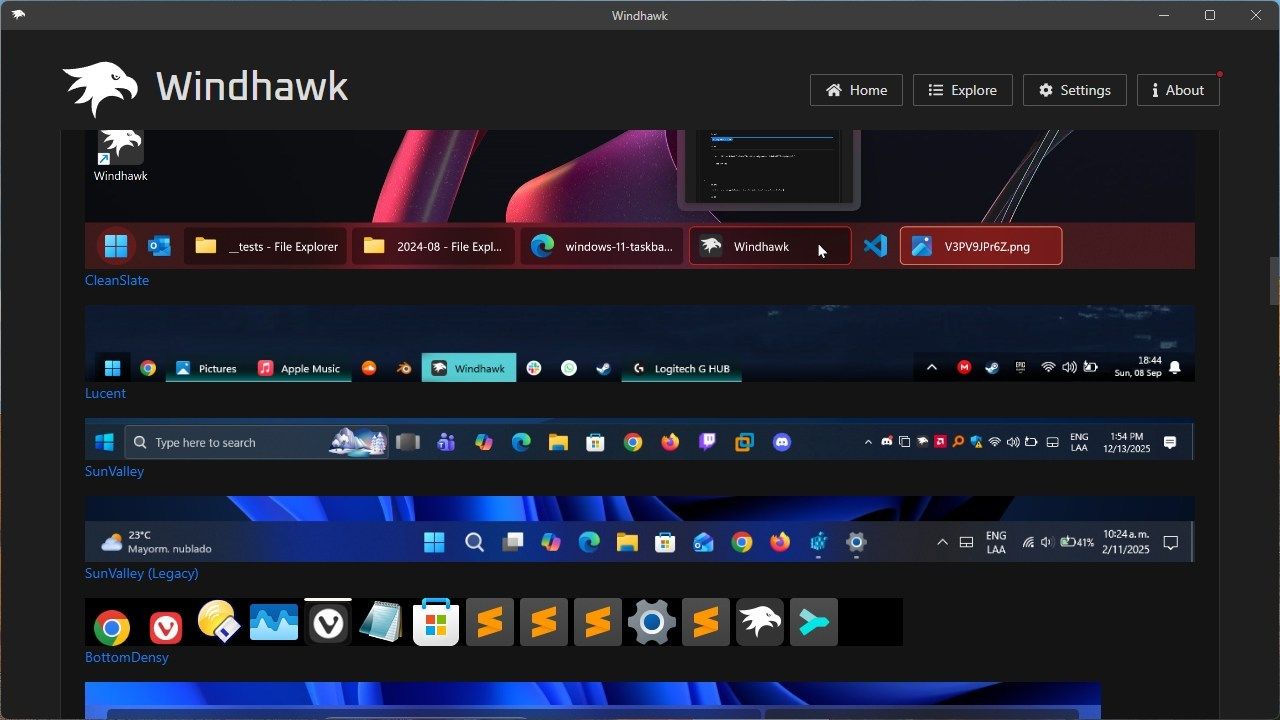Click Discord icon in SunValley preview

(782, 442)
